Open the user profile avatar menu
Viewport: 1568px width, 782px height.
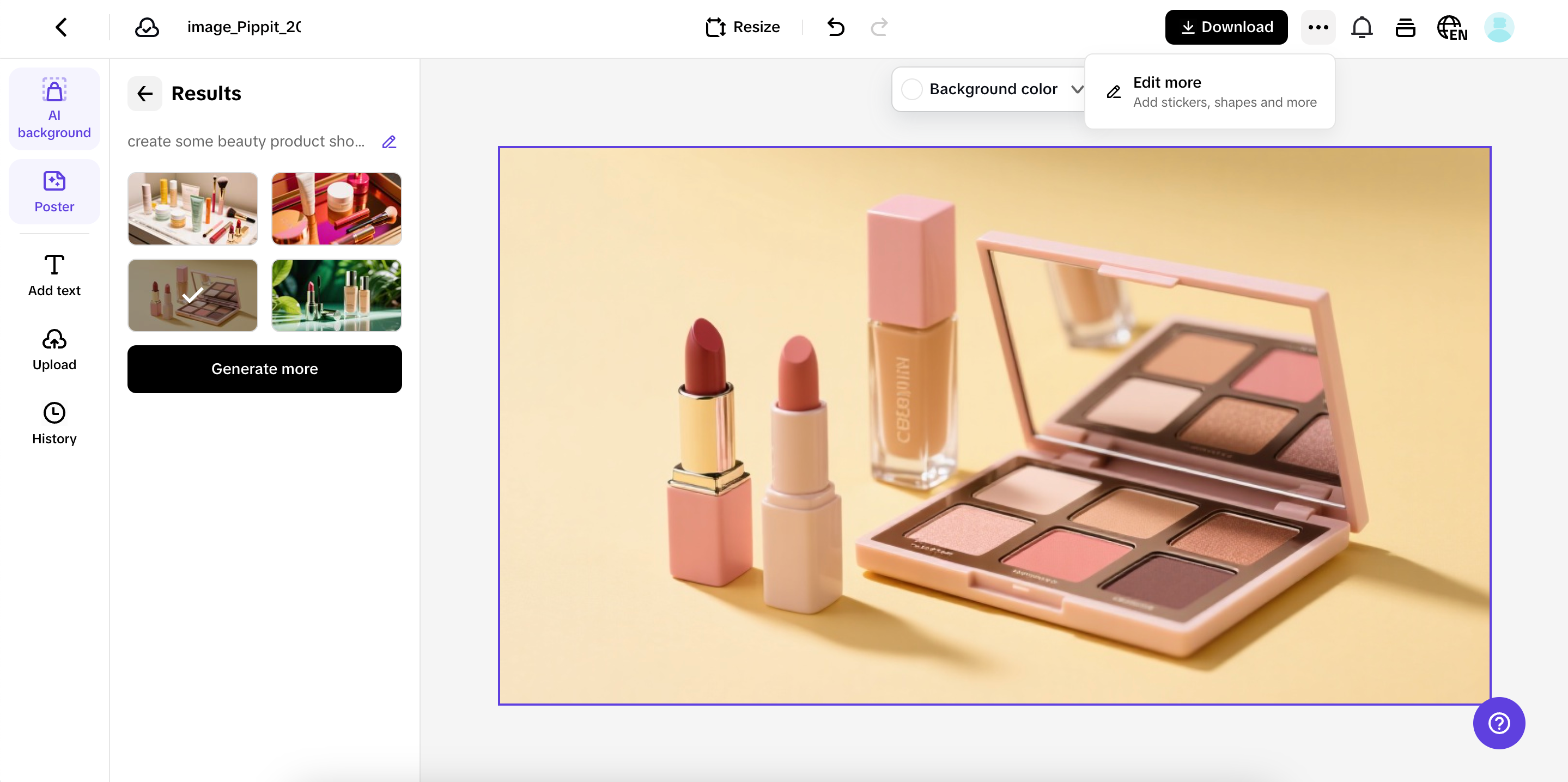[1499, 27]
